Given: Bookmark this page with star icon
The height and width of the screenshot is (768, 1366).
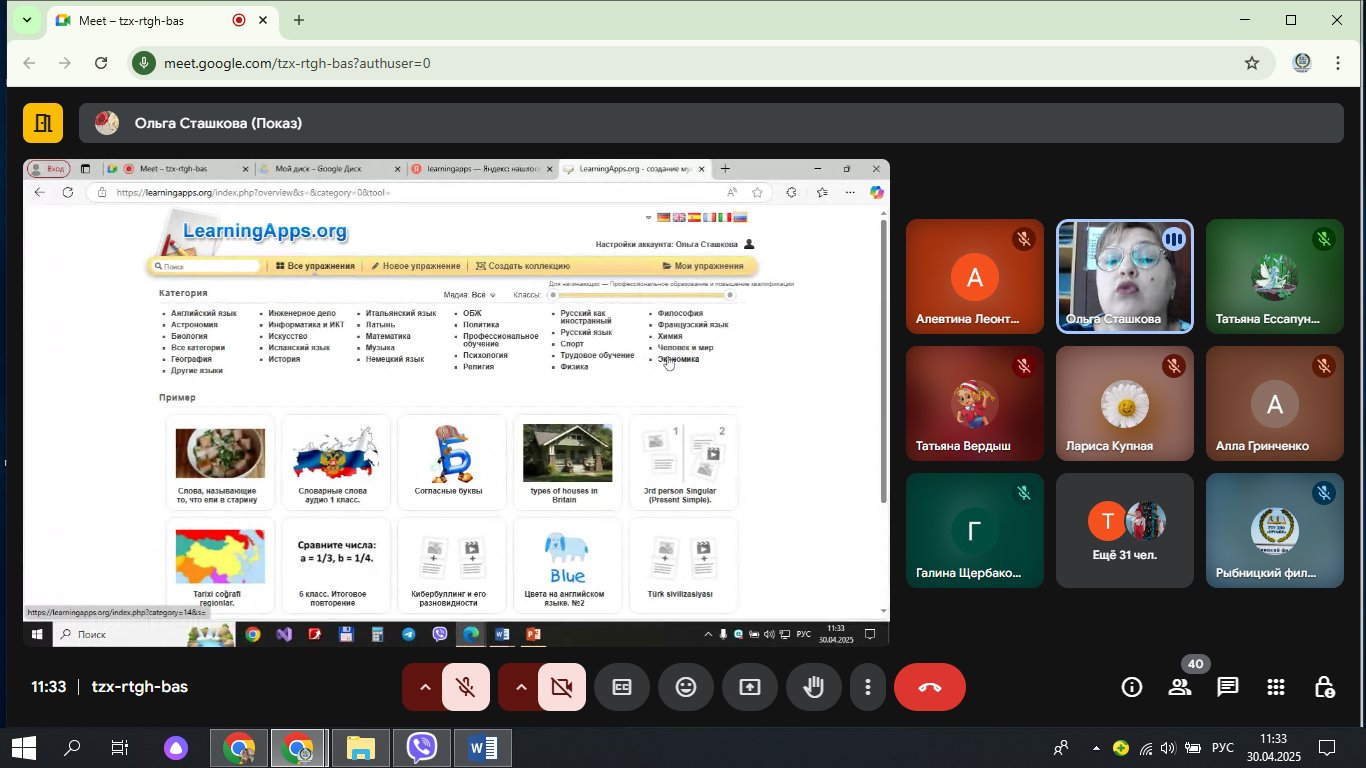Looking at the screenshot, I should click(x=1252, y=63).
